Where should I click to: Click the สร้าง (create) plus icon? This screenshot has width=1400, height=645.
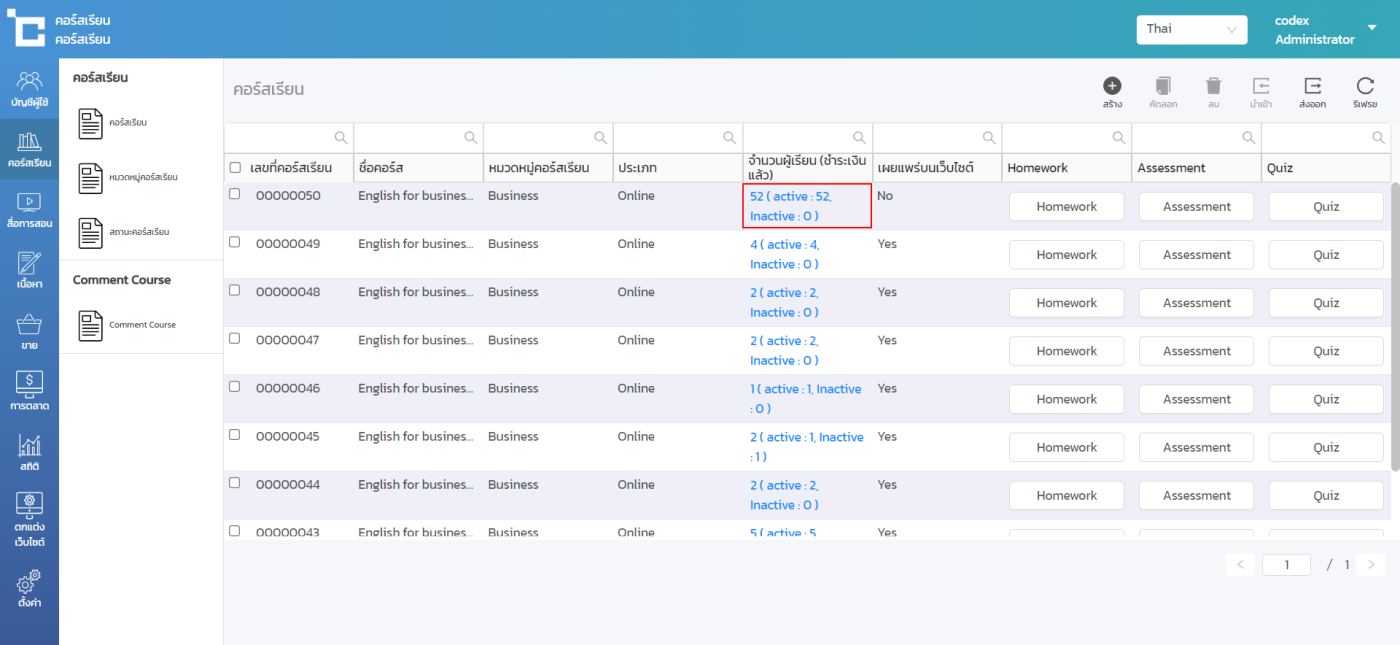tap(1112, 87)
